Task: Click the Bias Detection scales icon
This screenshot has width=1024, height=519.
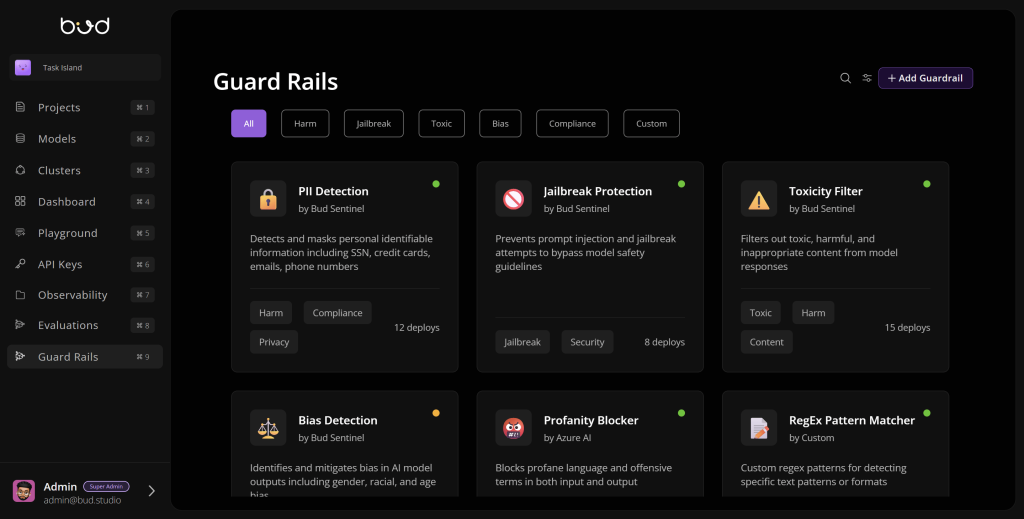Action: tap(268, 428)
